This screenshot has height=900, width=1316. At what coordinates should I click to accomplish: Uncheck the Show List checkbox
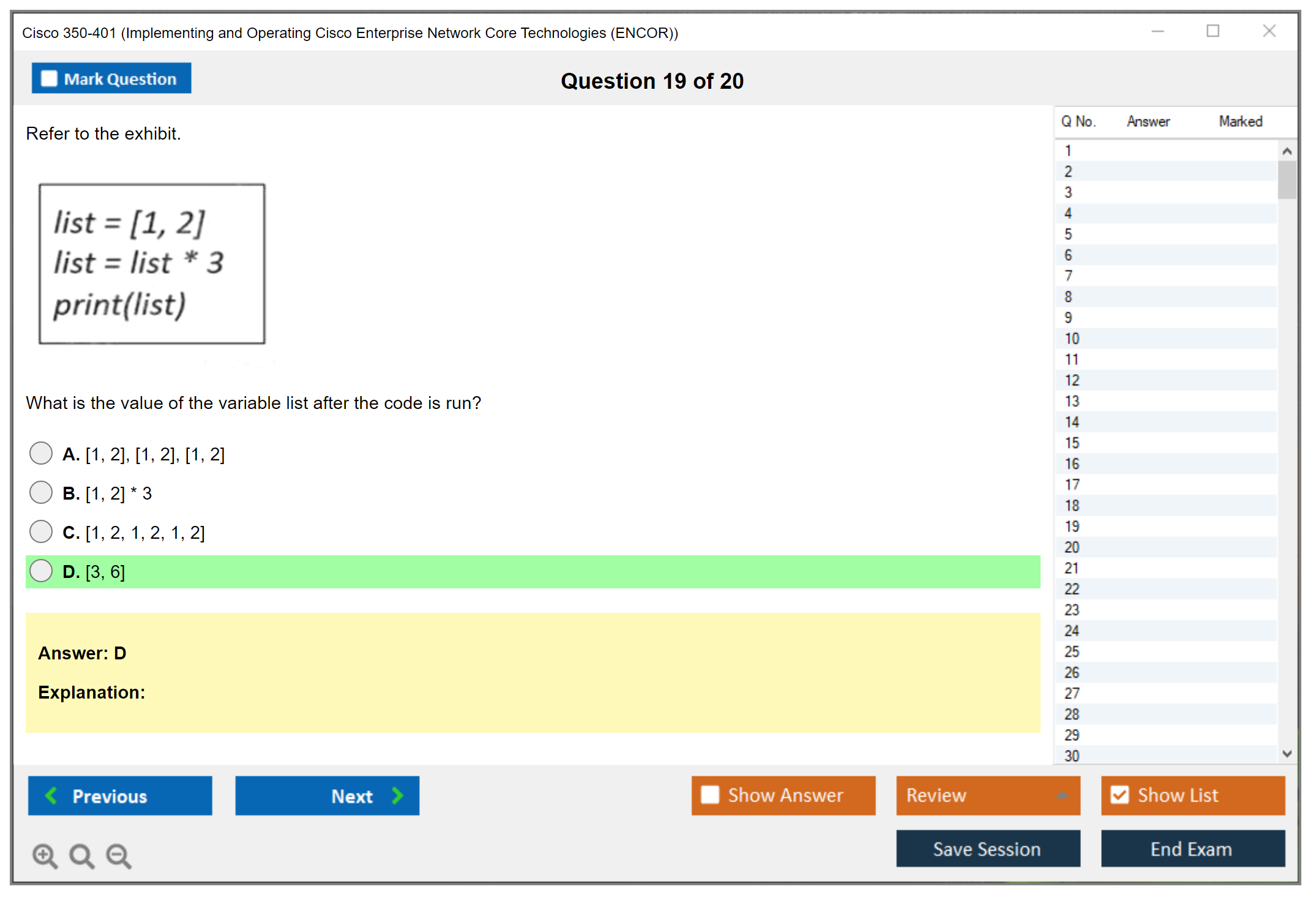(1120, 795)
